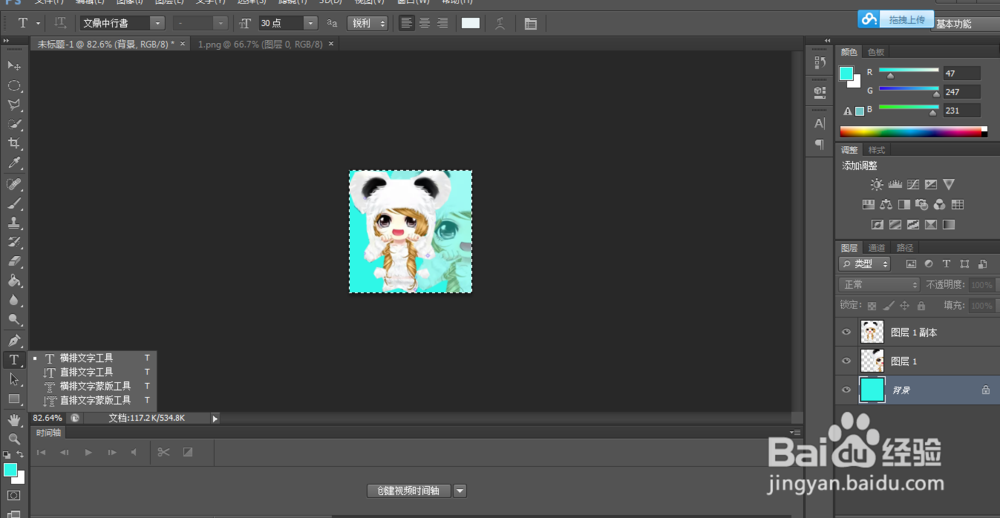The image size is (1000, 518).
Task: Set right align text
Action: coord(442,23)
